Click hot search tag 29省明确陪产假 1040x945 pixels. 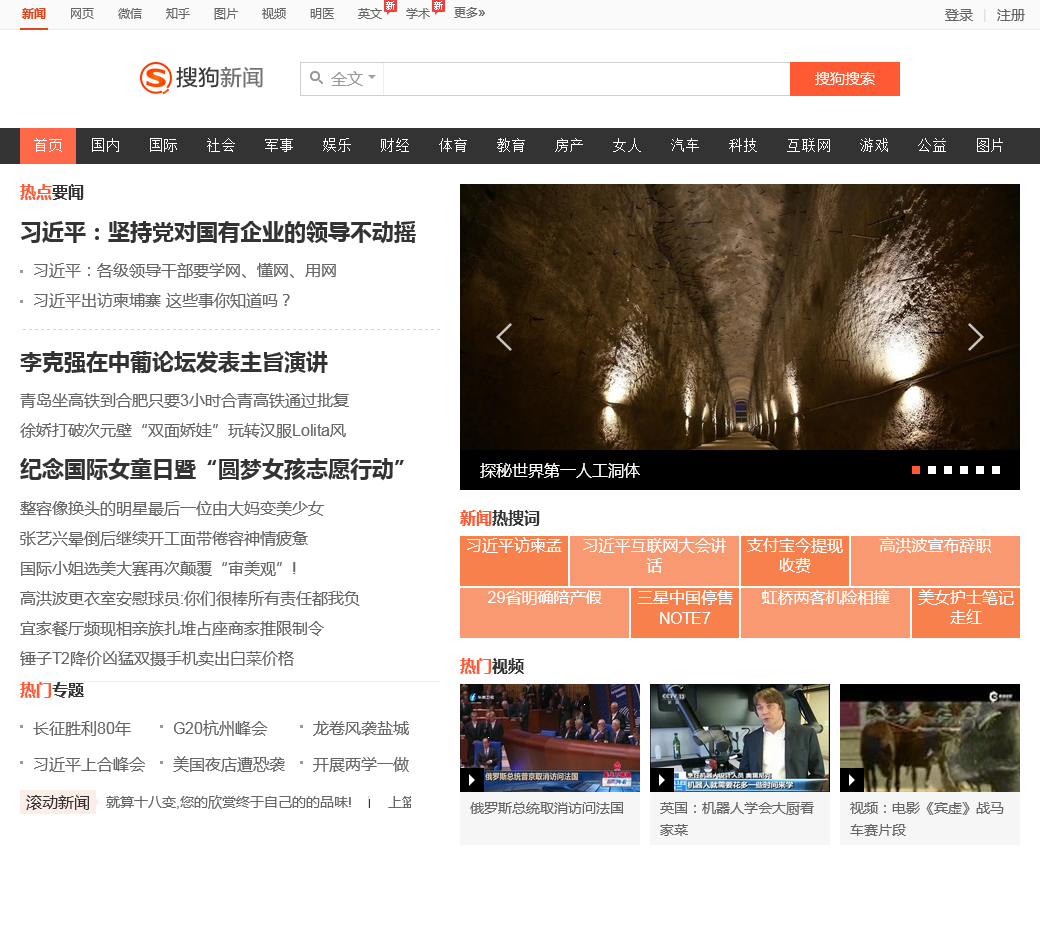coord(545,613)
